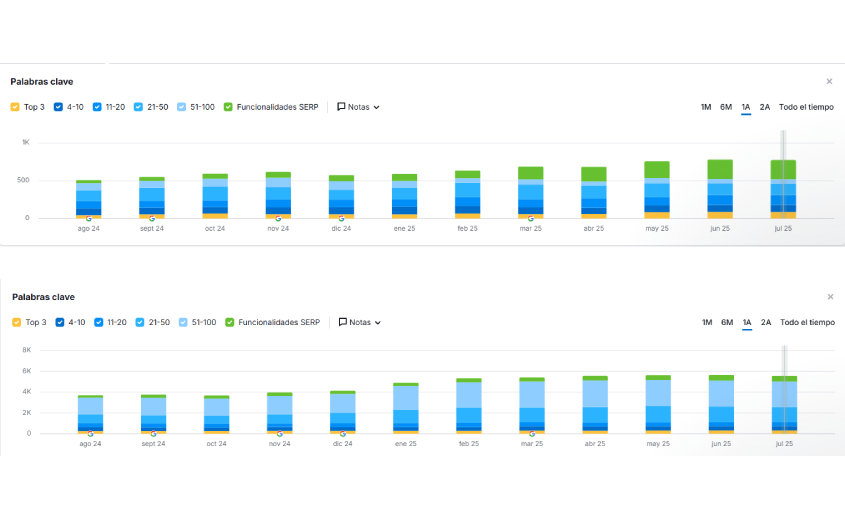Click Google update icon at nov 24, top chart
Image resolution: width=845 pixels, height=515 pixels.
point(278,217)
